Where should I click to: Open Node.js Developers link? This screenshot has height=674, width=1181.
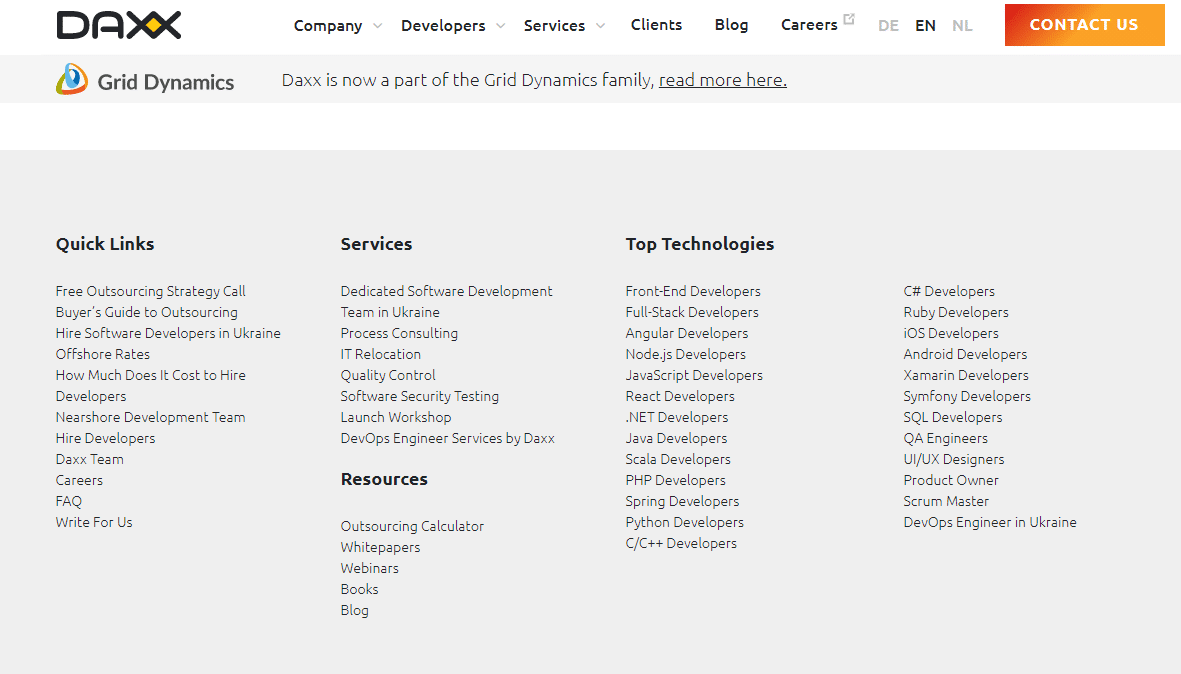685,354
